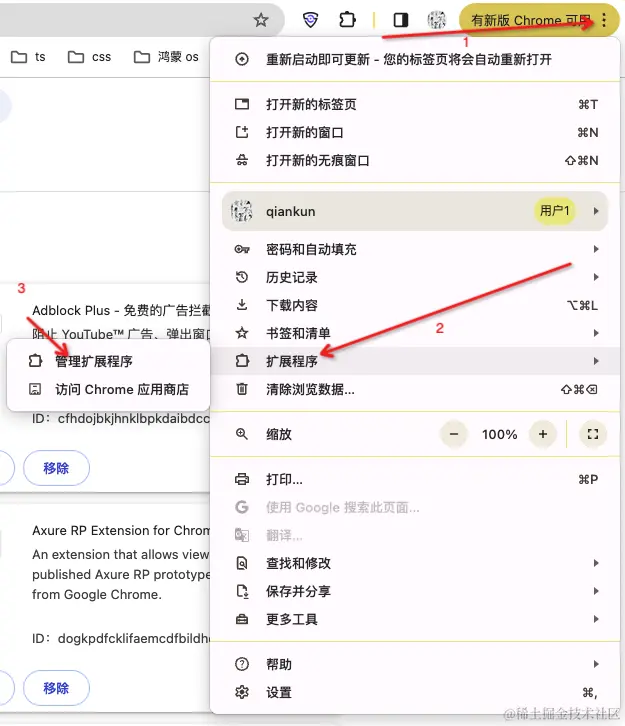The height and width of the screenshot is (726, 625).
Task: Increase zoom with the plus button
Action: 543,434
